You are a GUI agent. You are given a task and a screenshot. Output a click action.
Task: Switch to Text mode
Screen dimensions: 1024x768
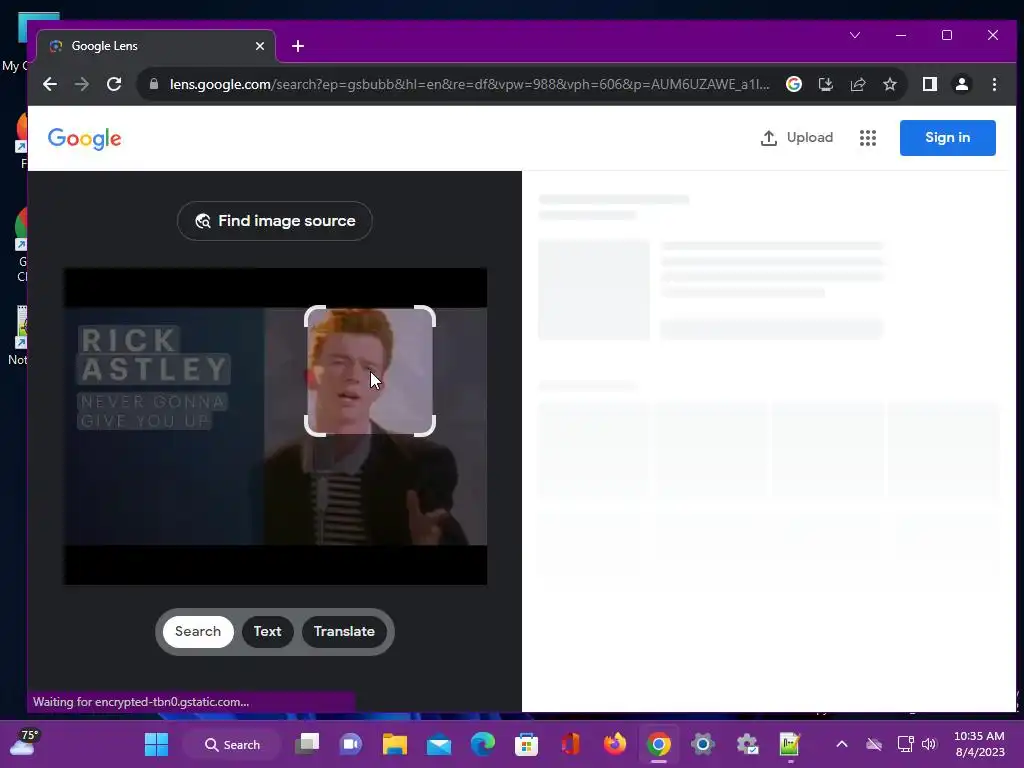268,632
